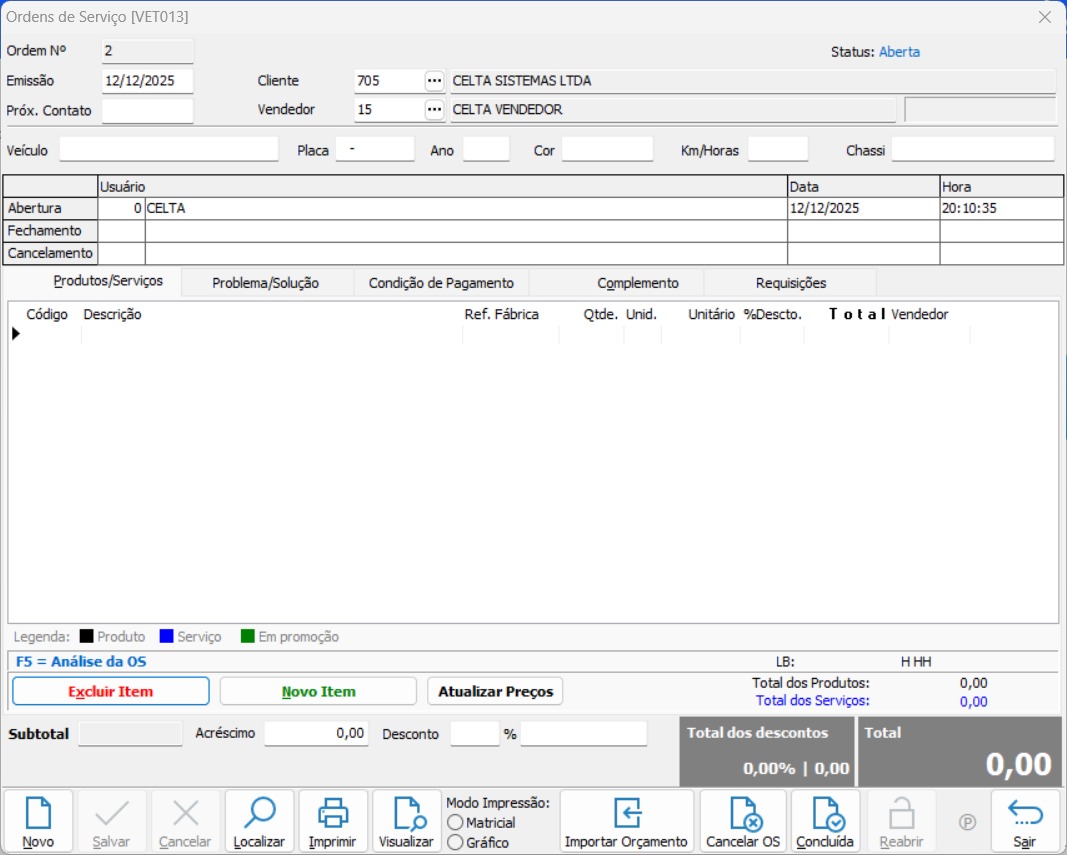The image size is (1067, 855).
Task: Click Importar Orçamento icon button
Action: click(626, 821)
